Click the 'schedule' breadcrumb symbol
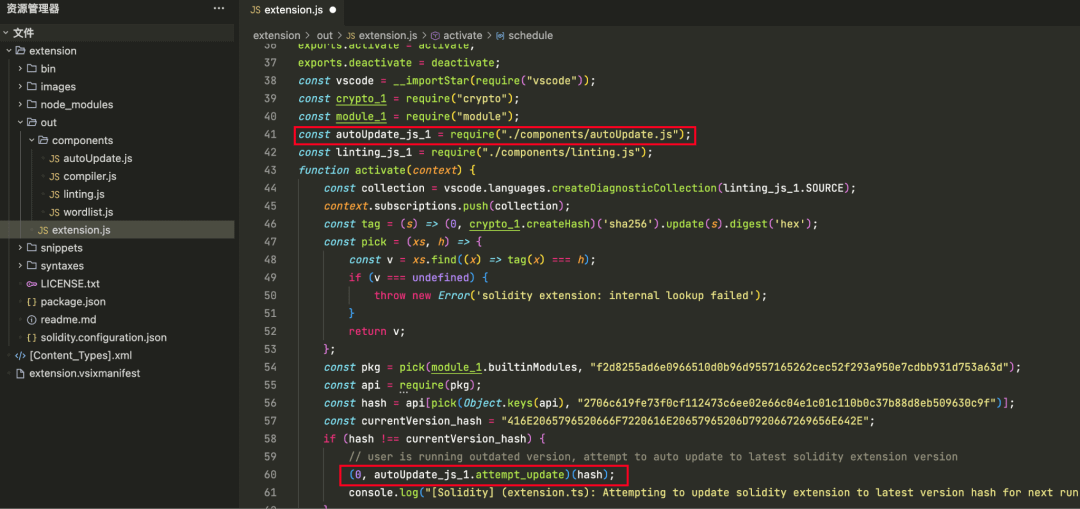The image size is (1080, 509). (530, 35)
